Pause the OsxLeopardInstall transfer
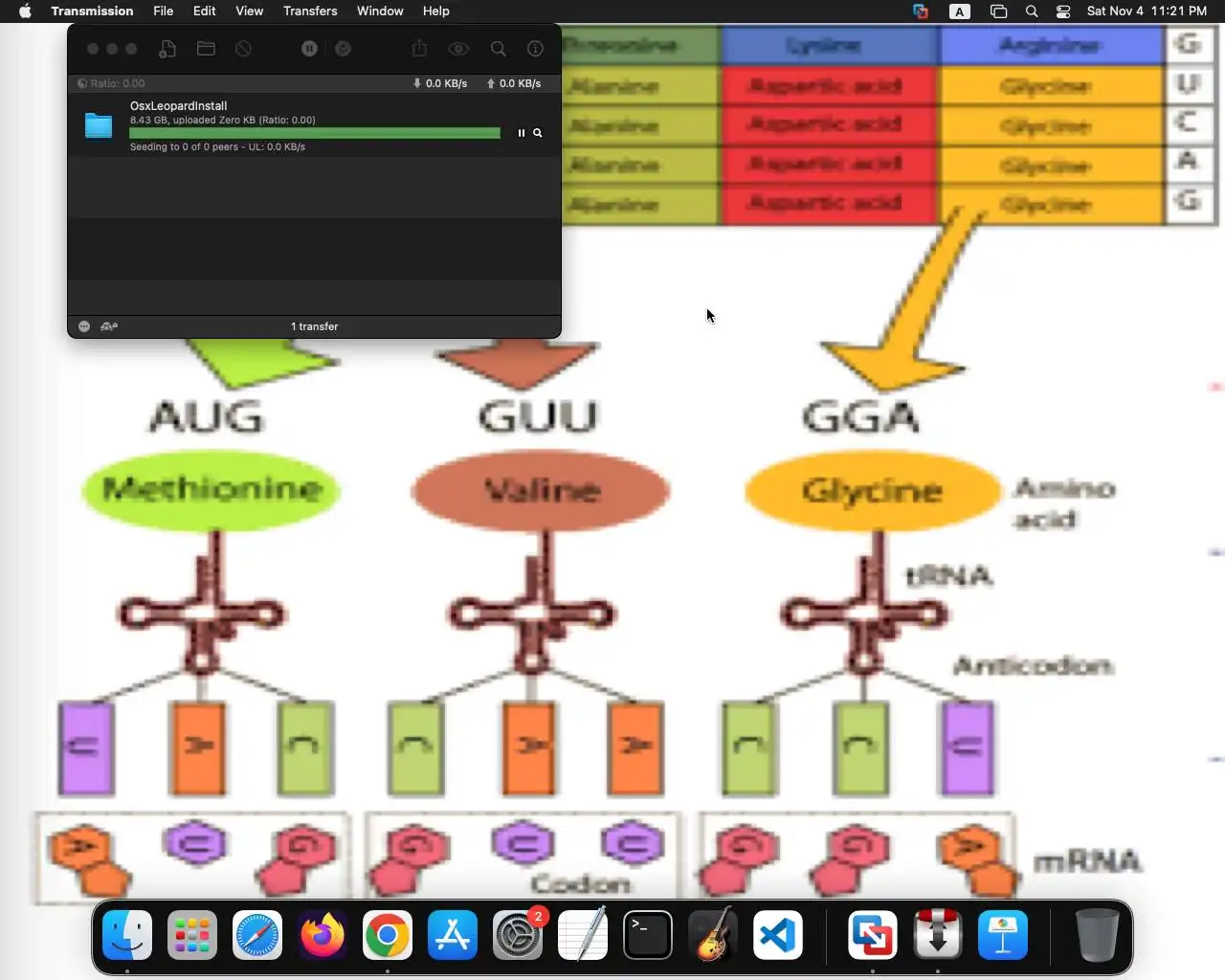Image resolution: width=1225 pixels, height=980 pixels. click(x=522, y=133)
